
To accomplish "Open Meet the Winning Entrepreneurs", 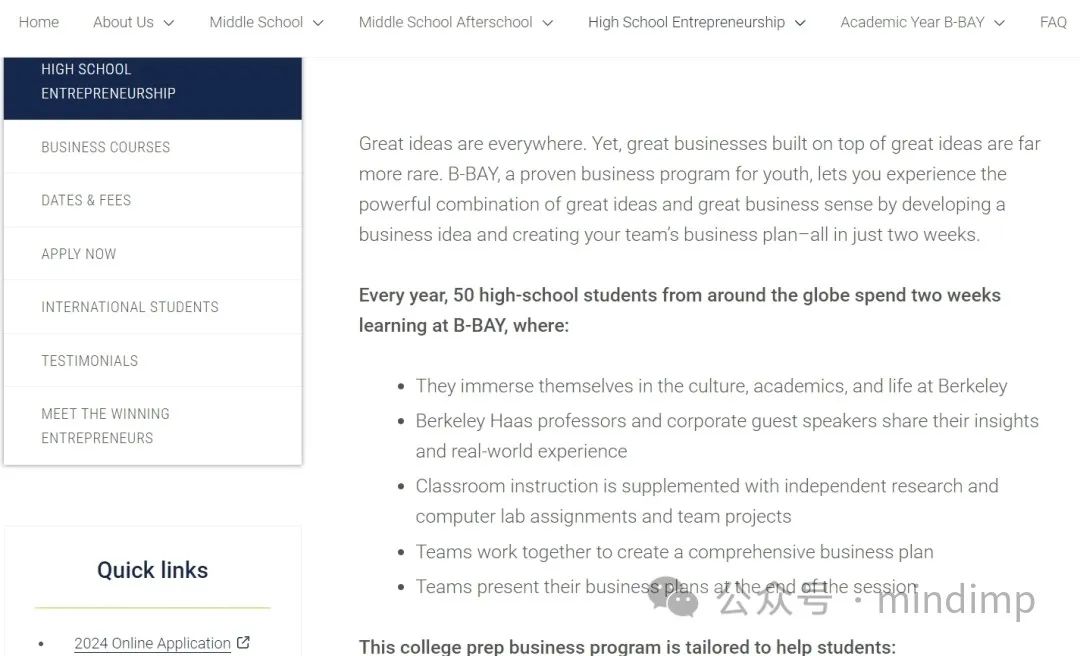I will click(x=153, y=426).
